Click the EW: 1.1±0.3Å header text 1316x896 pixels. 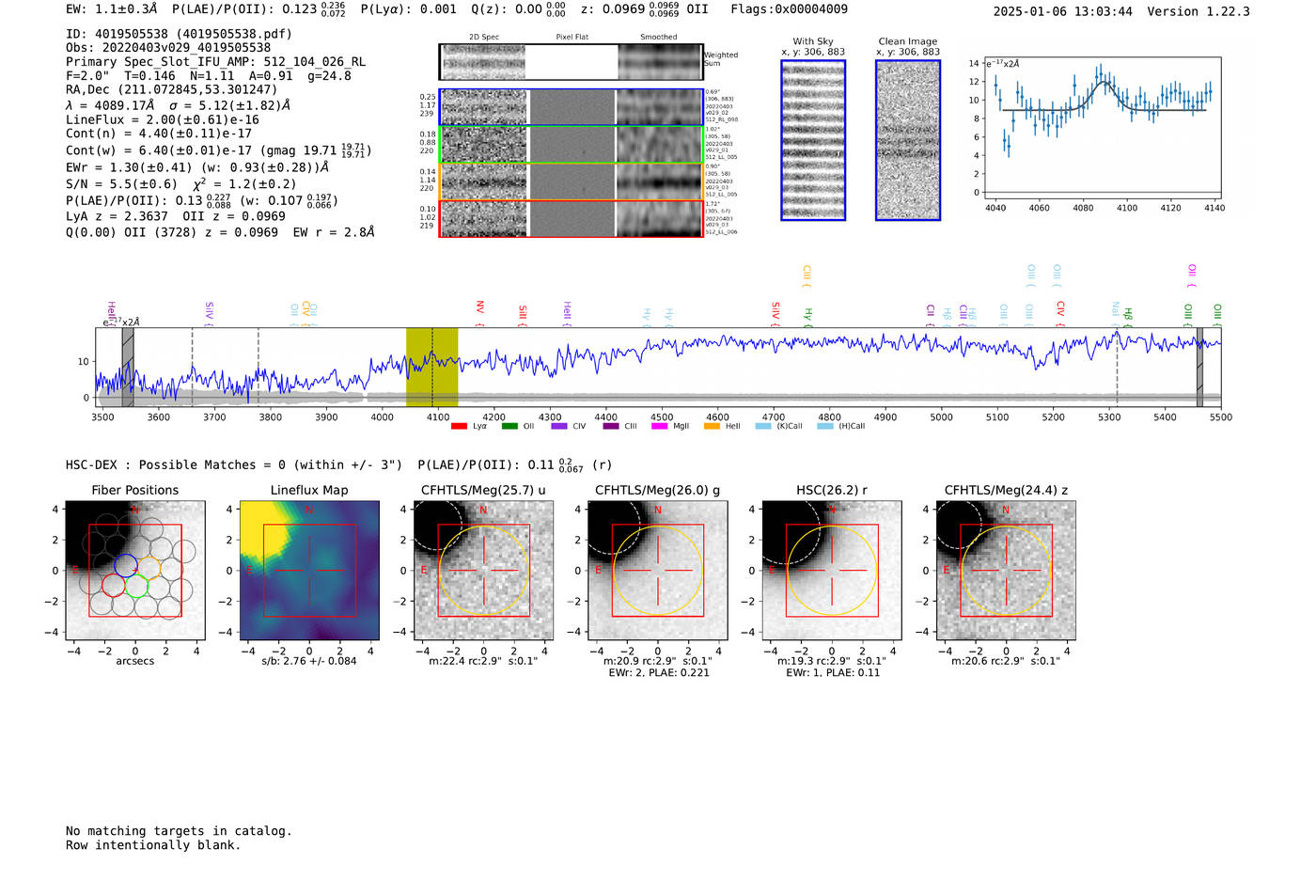(112, 9)
